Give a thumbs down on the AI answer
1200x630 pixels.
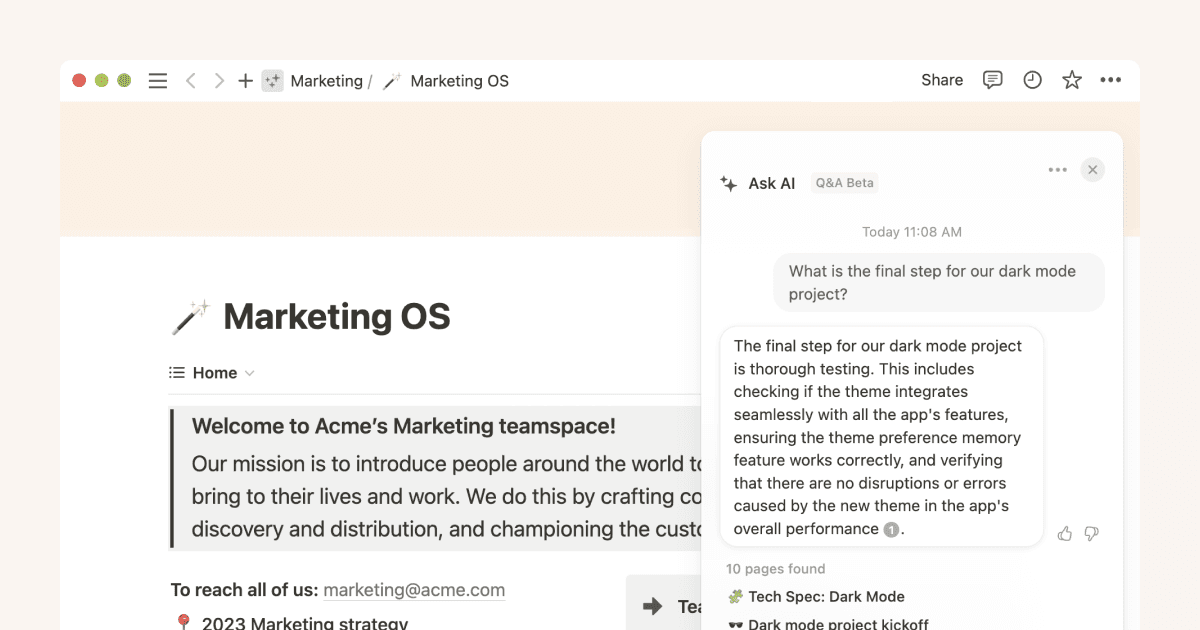[x=1091, y=533]
